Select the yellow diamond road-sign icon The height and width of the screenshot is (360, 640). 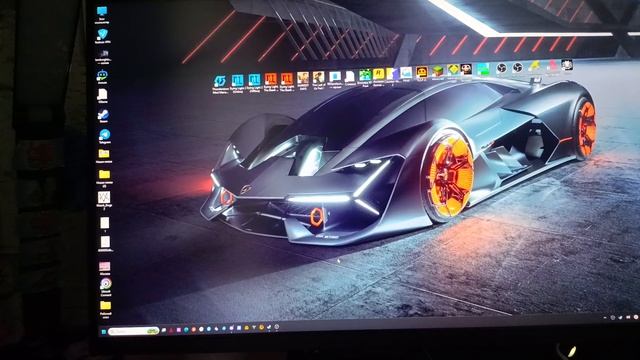point(453,70)
